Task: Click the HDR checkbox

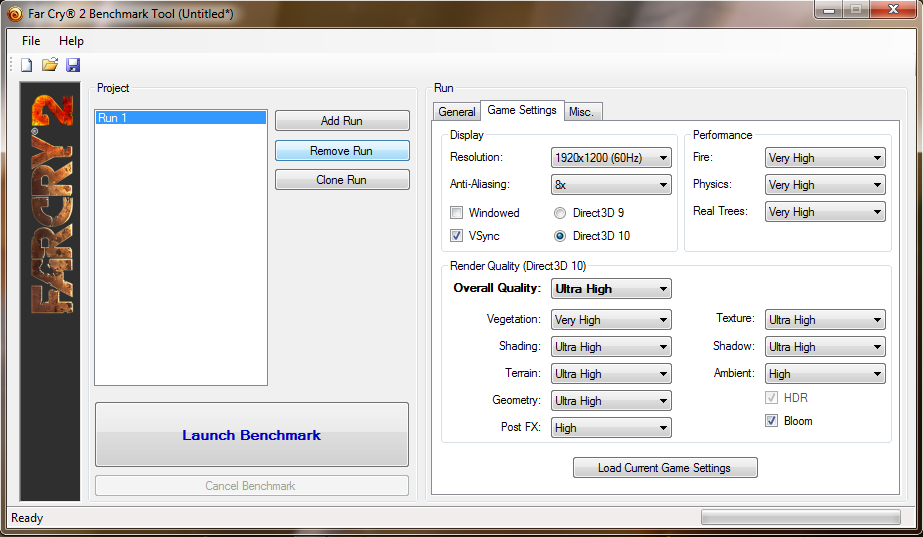Action: pos(771,397)
